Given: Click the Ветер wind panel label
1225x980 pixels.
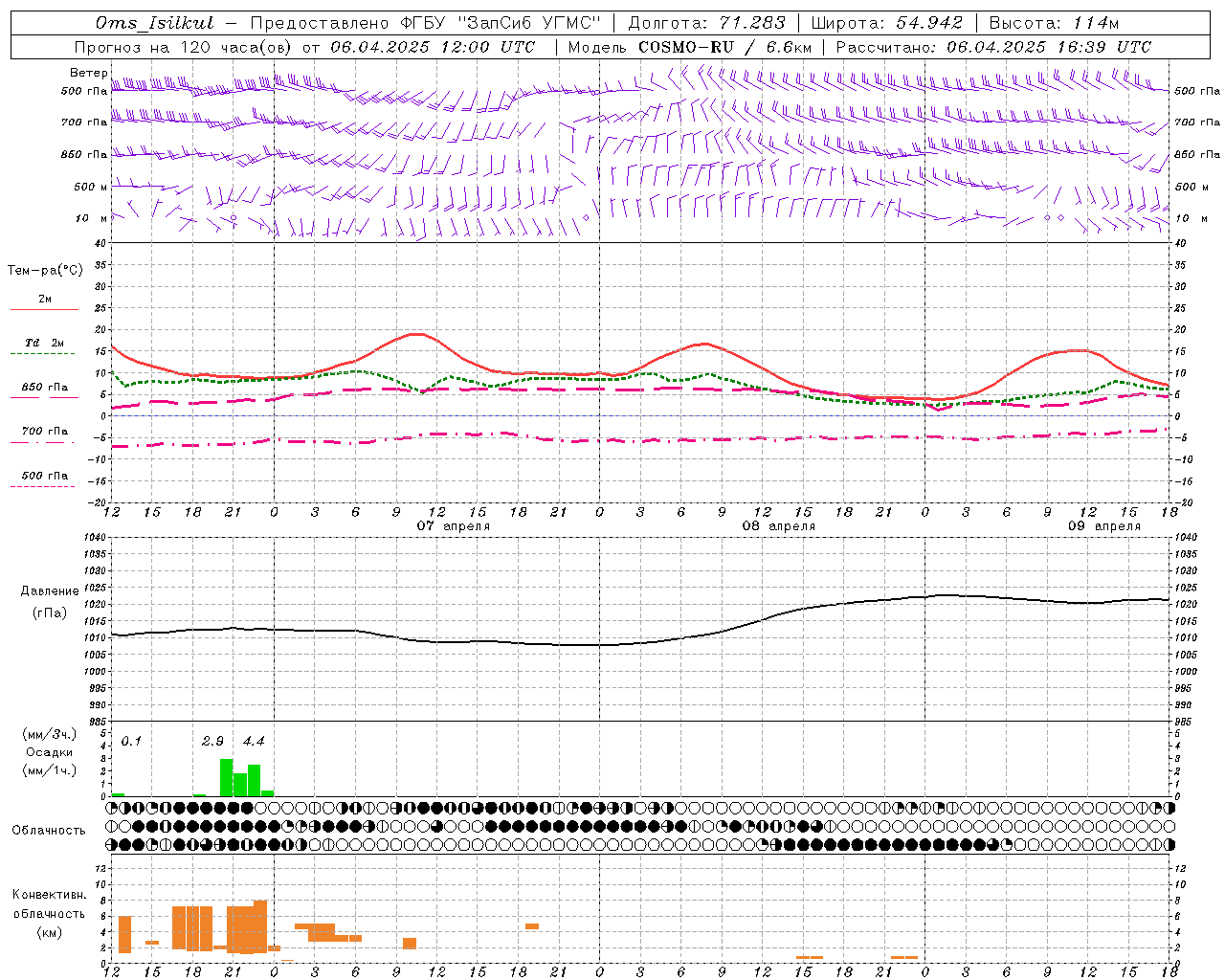Looking at the screenshot, I should click(89, 73).
